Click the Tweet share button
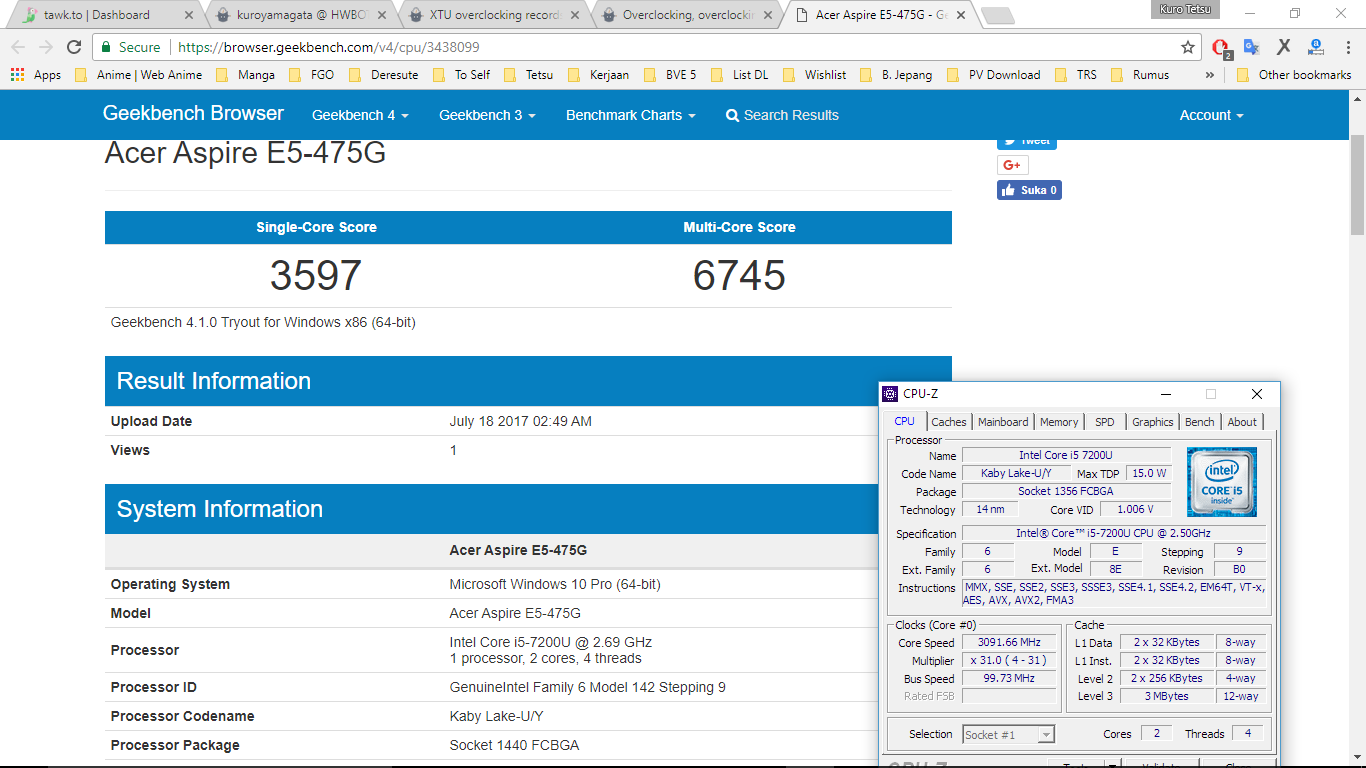 [x=1027, y=142]
